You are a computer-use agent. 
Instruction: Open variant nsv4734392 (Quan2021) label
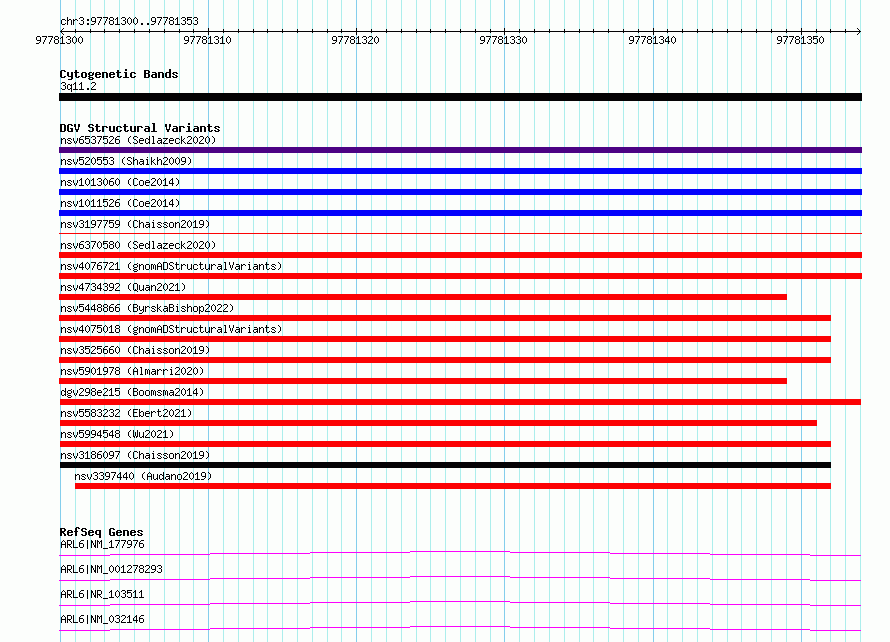pos(123,287)
